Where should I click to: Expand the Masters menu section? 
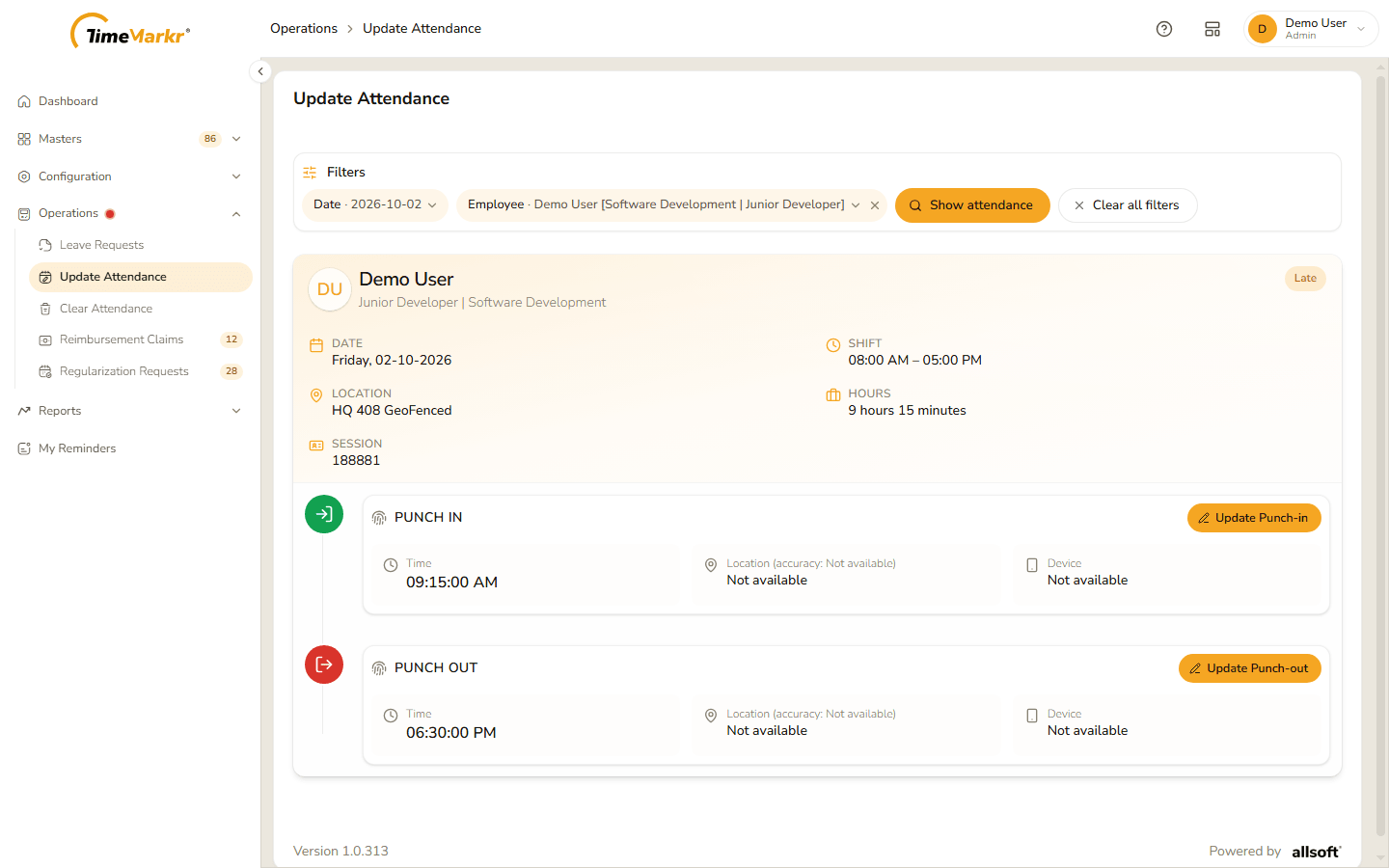pos(129,139)
